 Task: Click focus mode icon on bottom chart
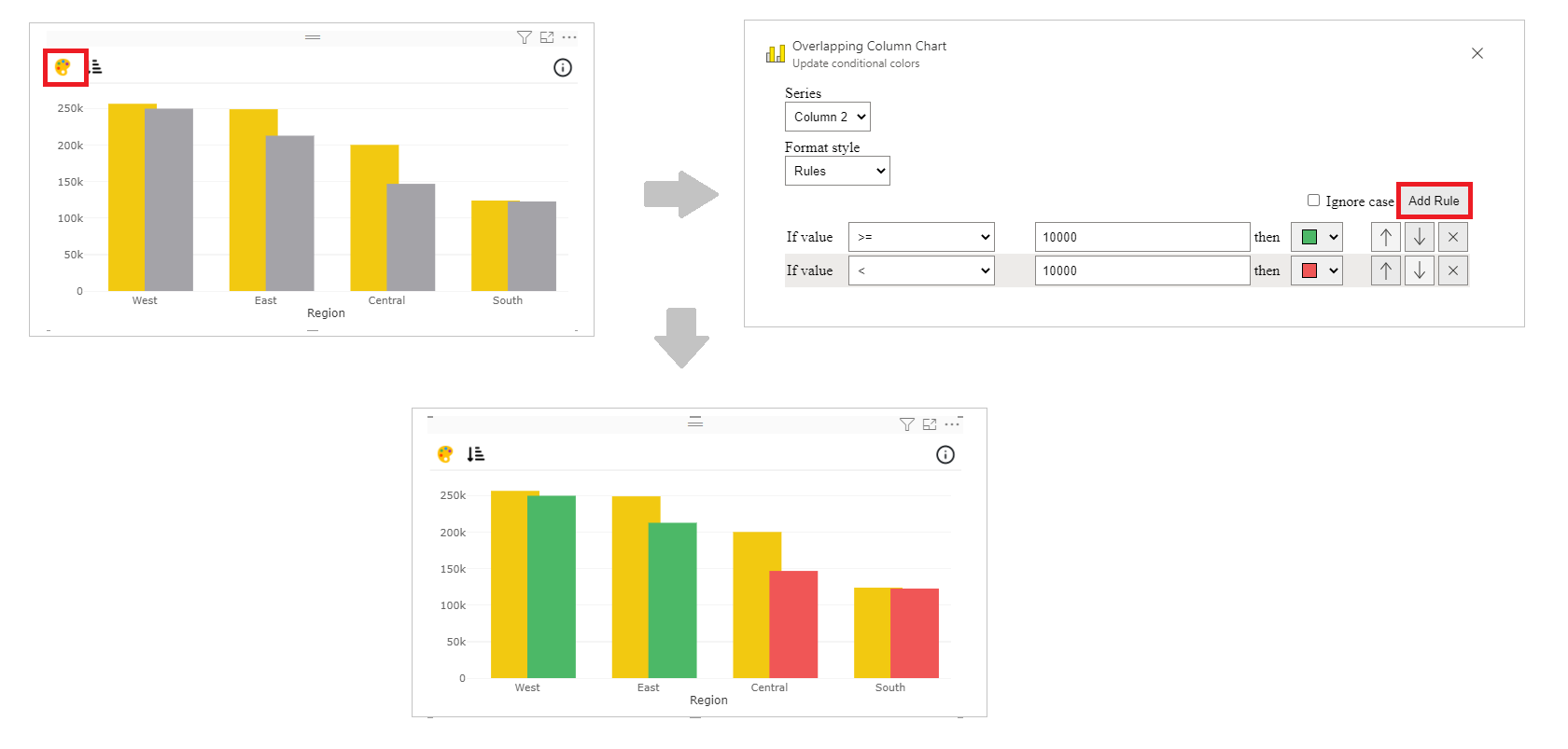pyautogui.click(x=930, y=424)
